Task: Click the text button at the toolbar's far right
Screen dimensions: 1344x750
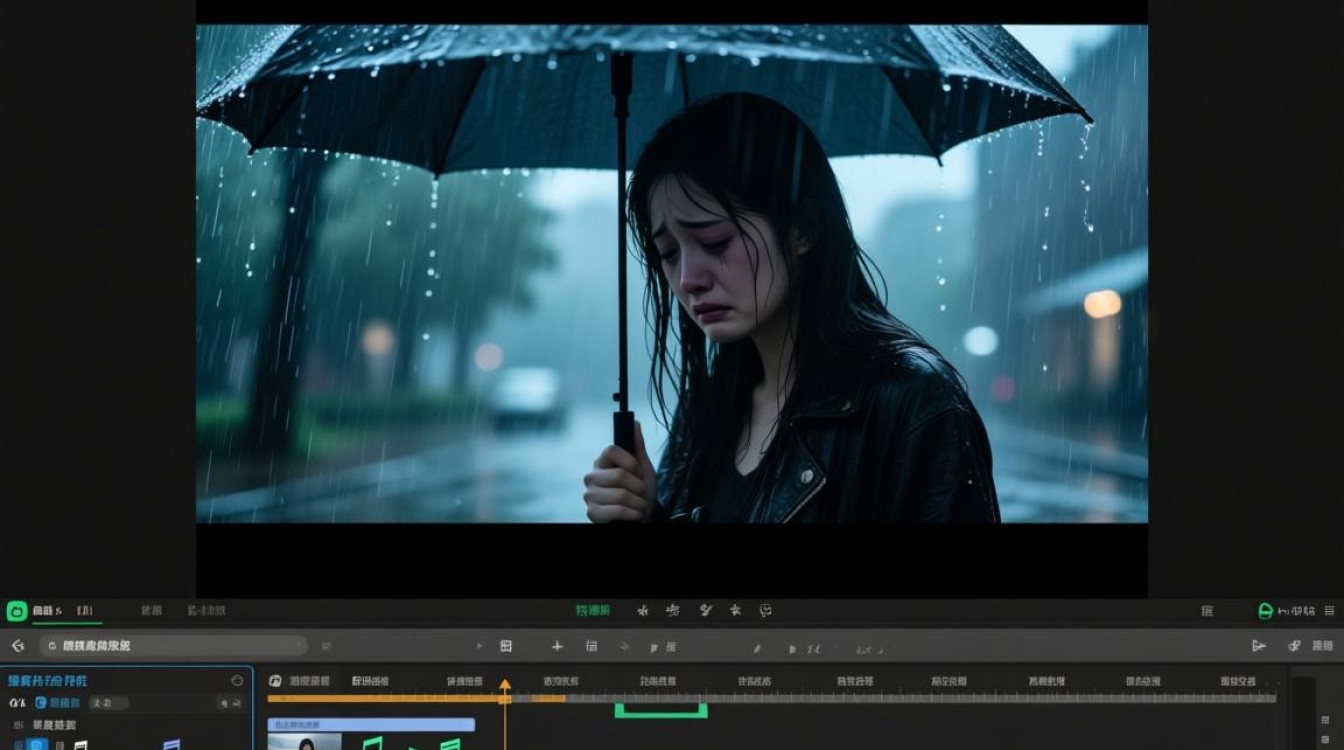Action: point(1322,646)
